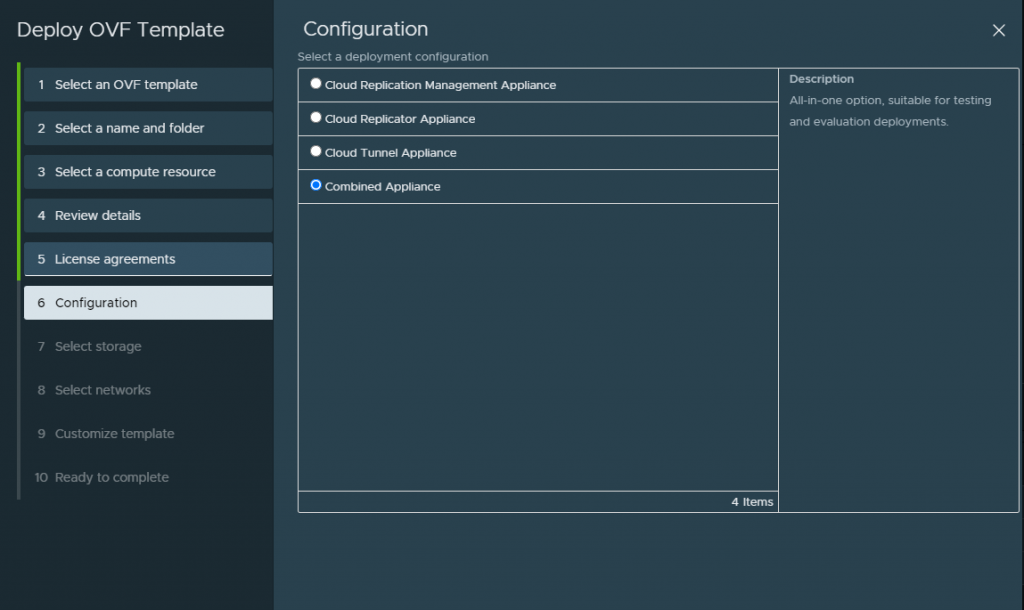The height and width of the screenshot is (610, 1024).
Task: Click the Cloud Replication Management Appliance label
Action: (x=440, y=86)
